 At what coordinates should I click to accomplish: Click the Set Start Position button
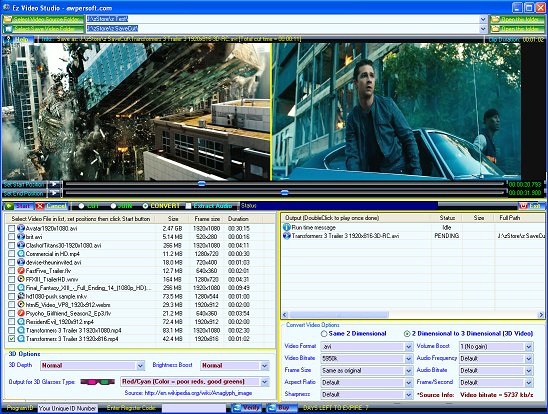click(24, 184)
